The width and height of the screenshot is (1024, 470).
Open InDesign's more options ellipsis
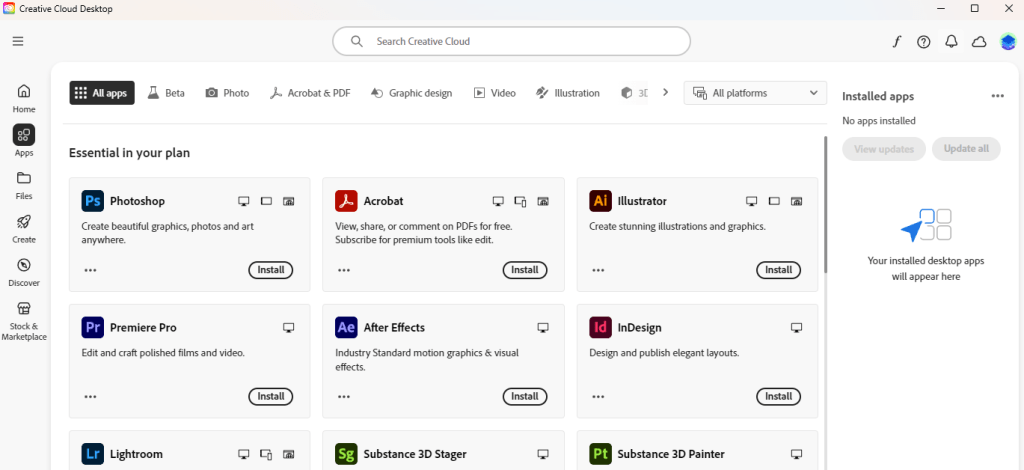point(598,396)
